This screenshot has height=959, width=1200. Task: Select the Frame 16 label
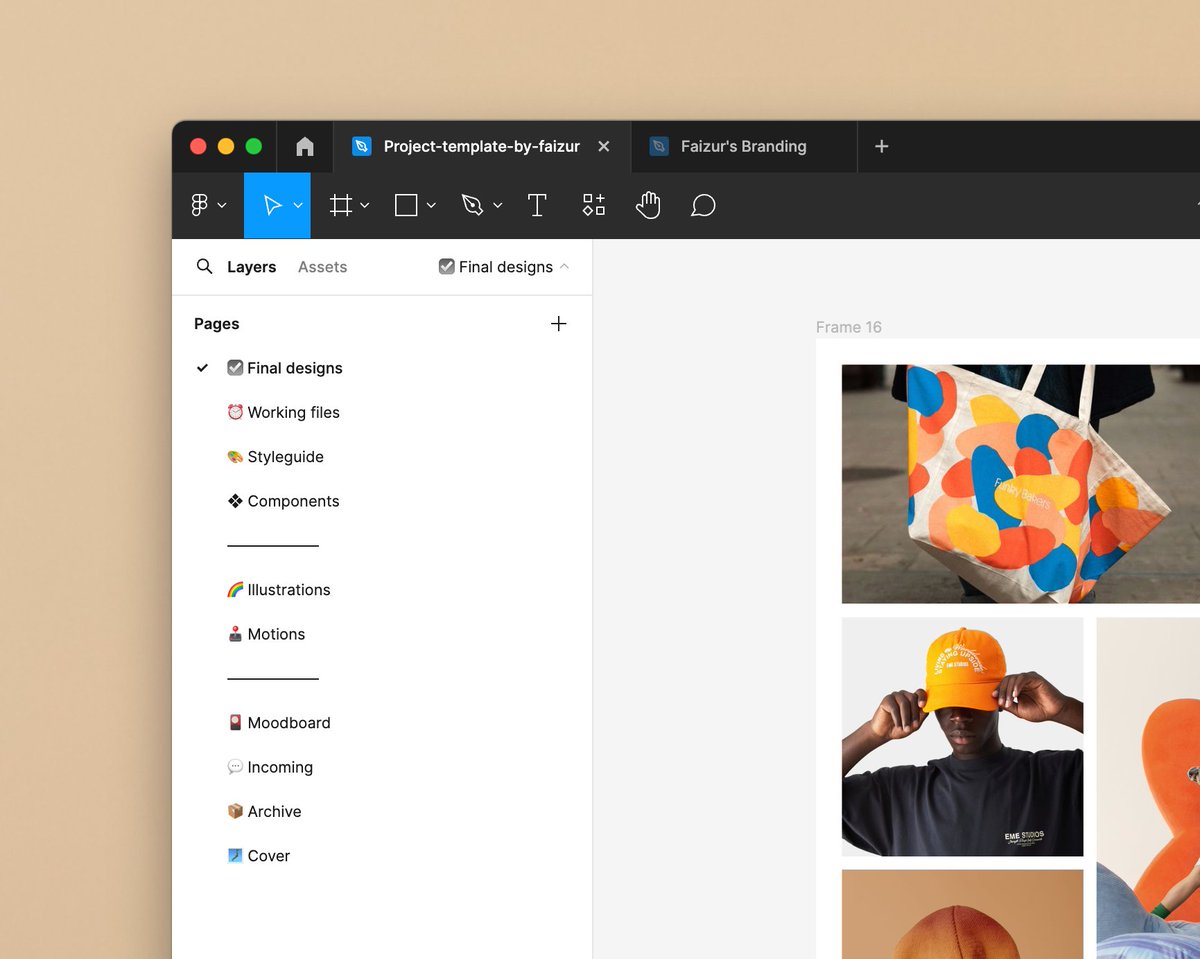point(848,327)
